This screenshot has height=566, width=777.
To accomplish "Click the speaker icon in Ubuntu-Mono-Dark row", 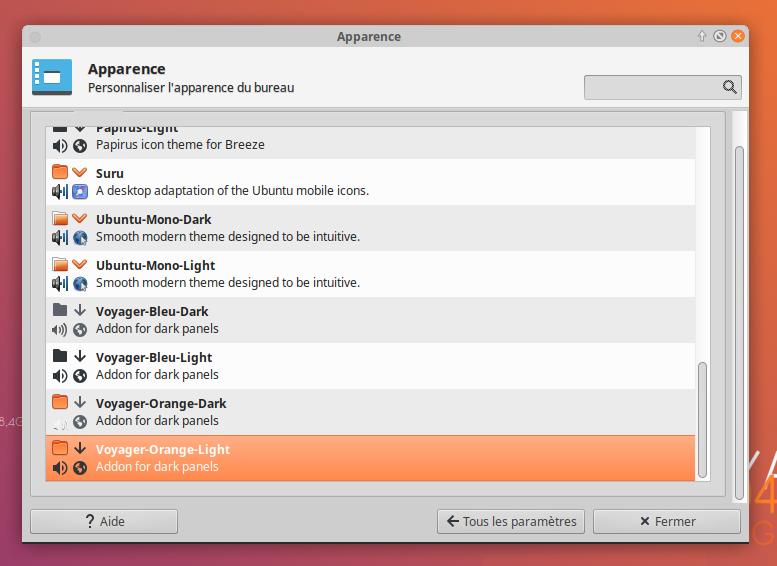I will pyautogui.click(x=59, y=237).
